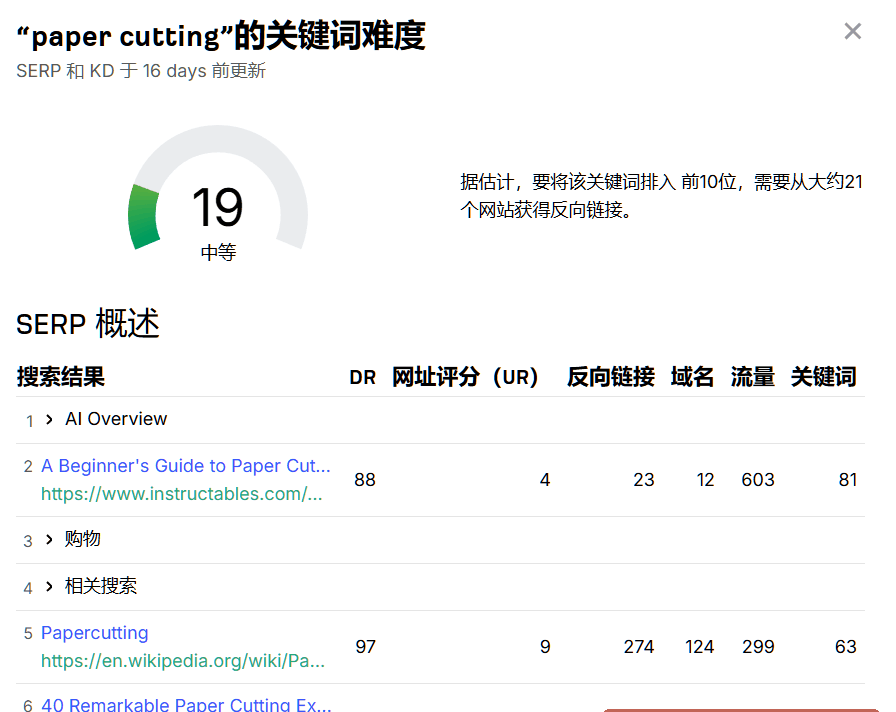Open the Papercutting result title
This screenshot has height=712, width=896.
[95, 633]
